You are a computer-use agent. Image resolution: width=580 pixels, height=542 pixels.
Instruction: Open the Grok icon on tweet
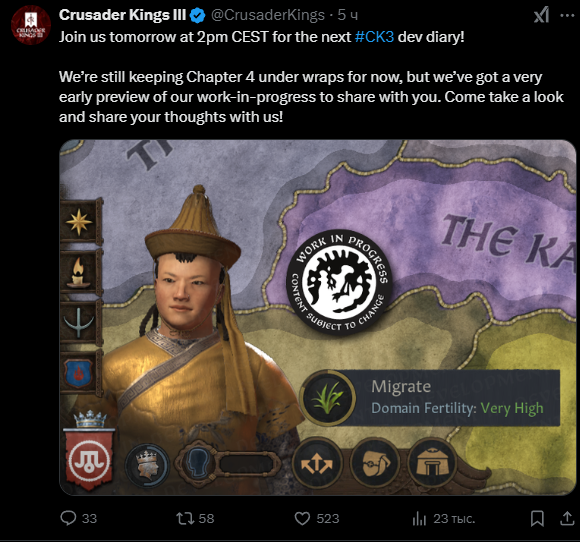click(541, 16)
